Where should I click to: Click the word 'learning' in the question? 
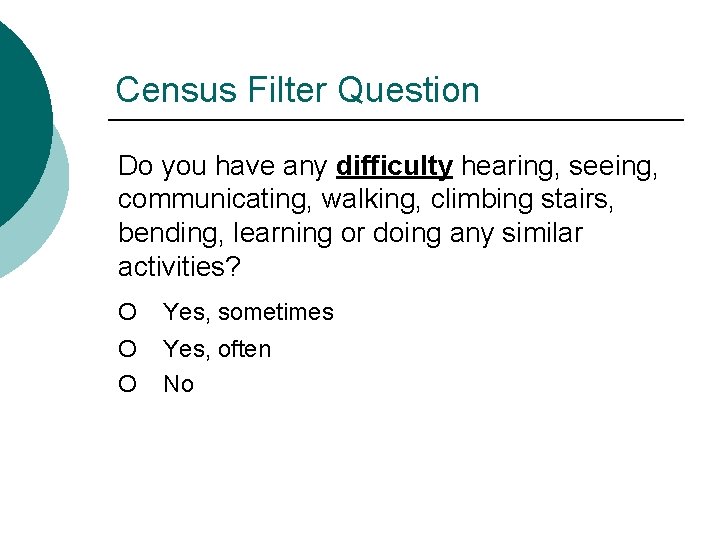(x=282, y=234)
